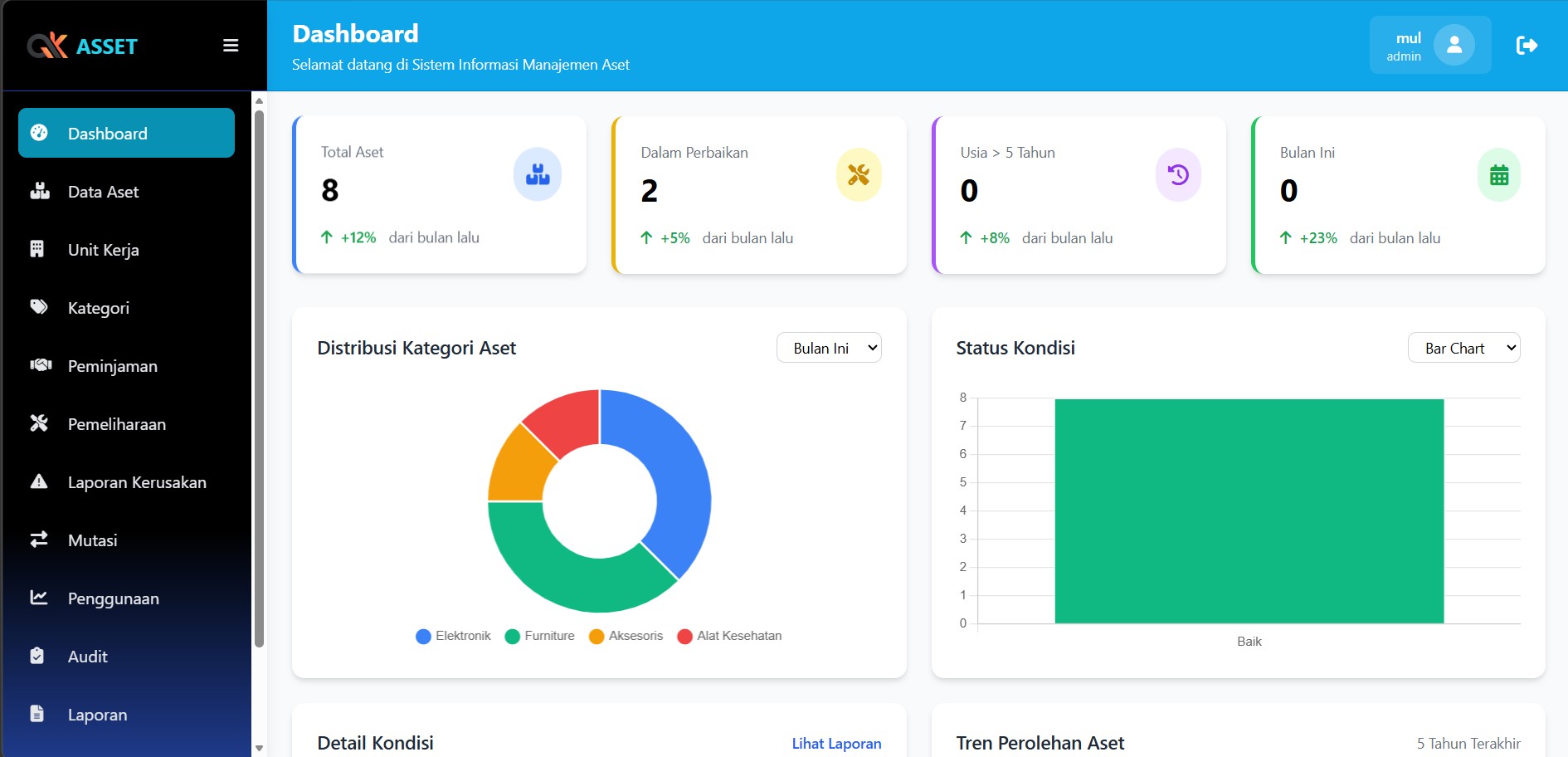Hide Alat Kesehatan legend series
Viewport: 1568px width, 757px height.
(729, 636)
